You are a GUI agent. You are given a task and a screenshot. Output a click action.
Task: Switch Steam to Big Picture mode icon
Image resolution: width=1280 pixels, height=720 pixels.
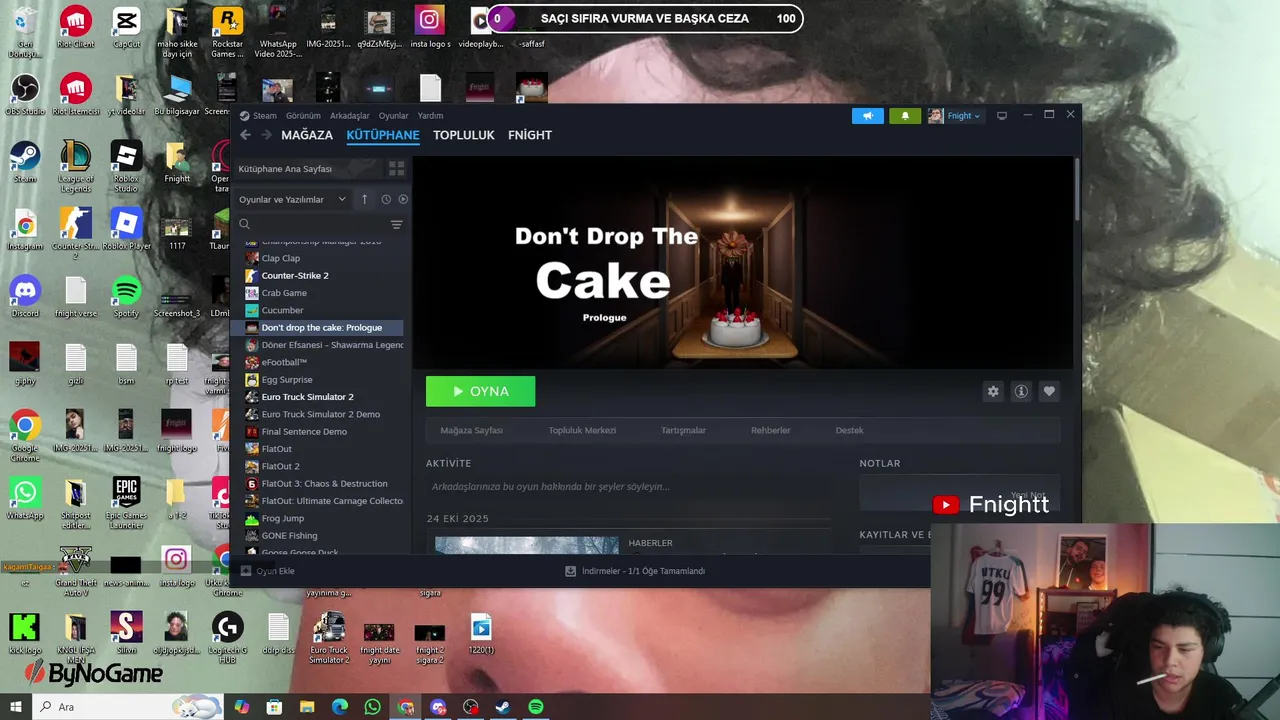click(1002, 116)
